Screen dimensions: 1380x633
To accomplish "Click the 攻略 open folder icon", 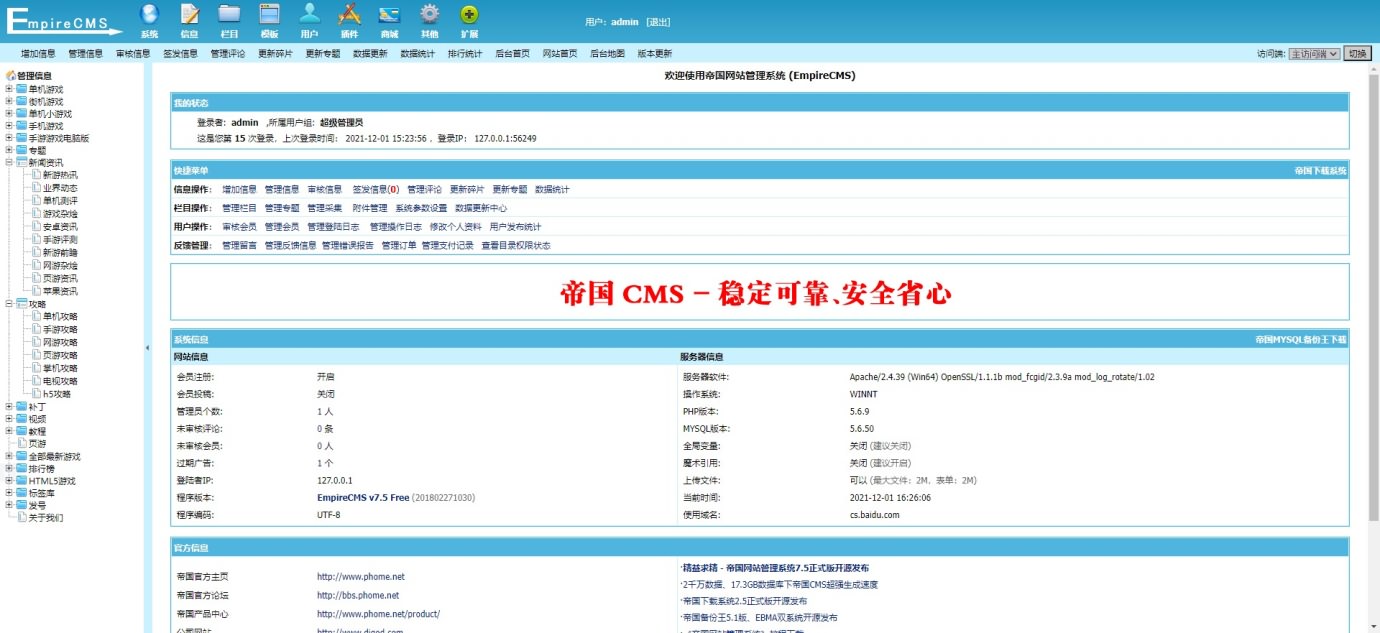I will tap(22, 303).
